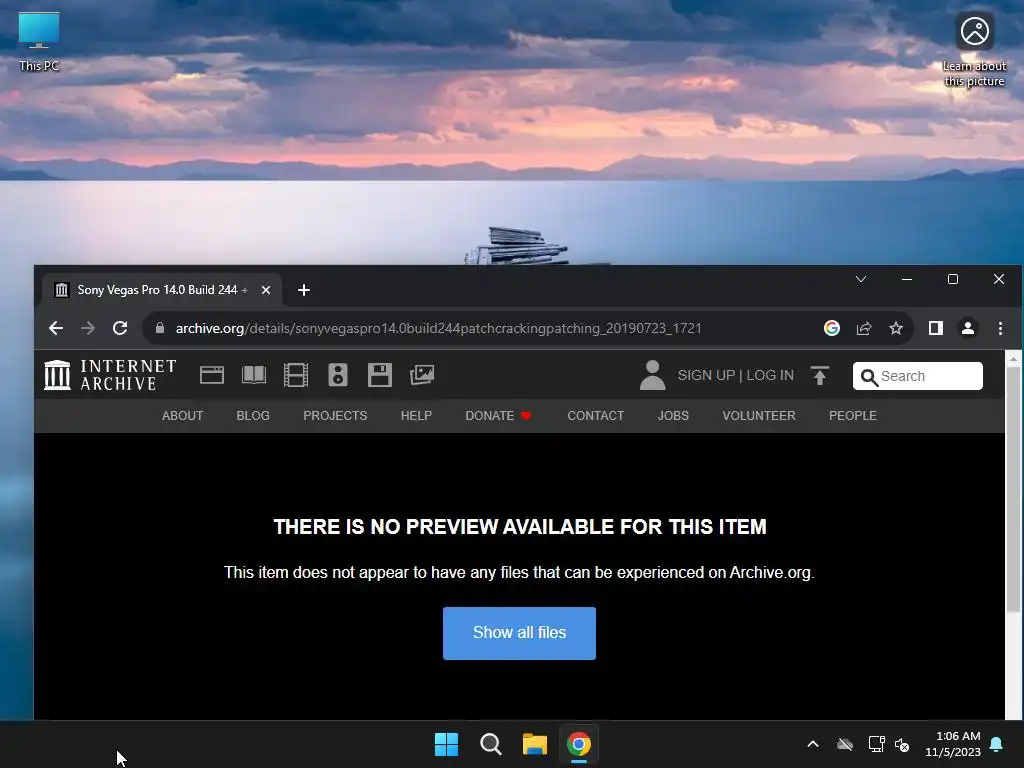Open the BLOG menu item
Screen dimensions: 1024x768
[253, 416]
